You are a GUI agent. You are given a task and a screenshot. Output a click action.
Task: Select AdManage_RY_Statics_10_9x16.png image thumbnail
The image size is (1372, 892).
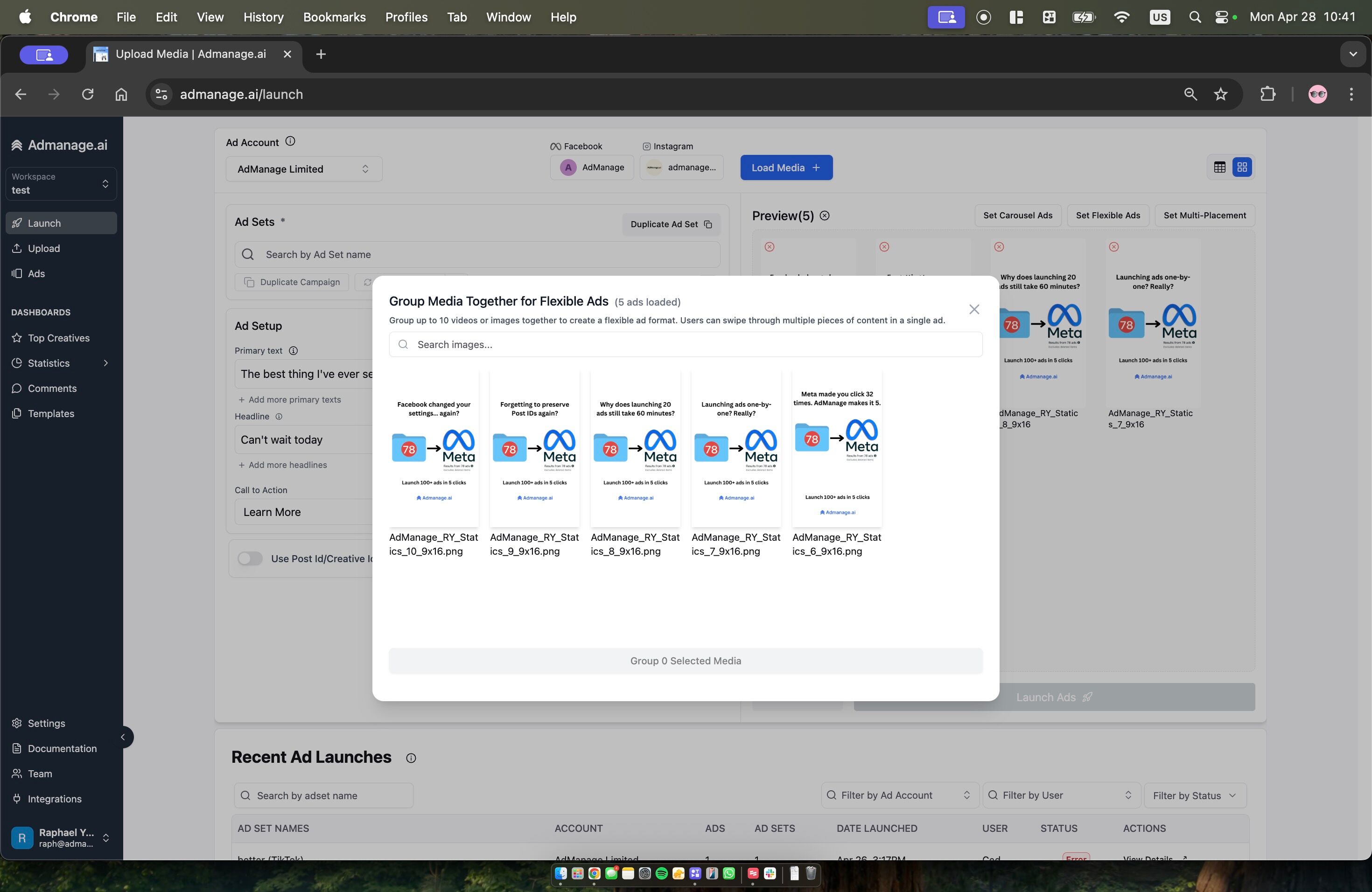coord(434,449)
